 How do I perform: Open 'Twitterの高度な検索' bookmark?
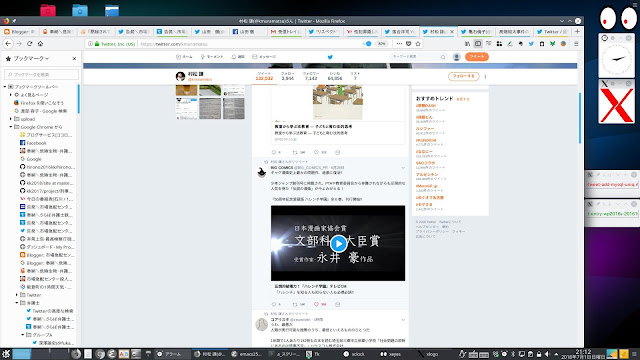(50, 311)
